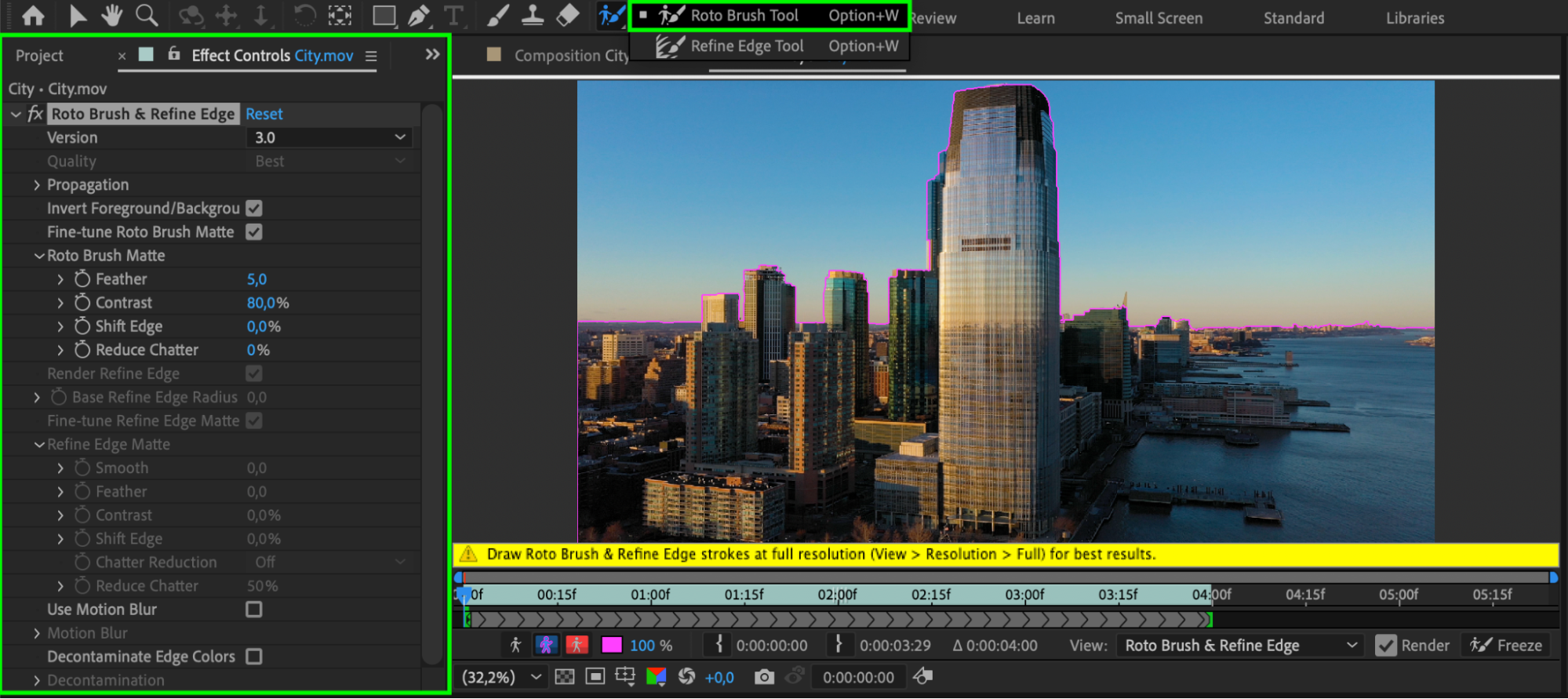Select the Pen tool
Viewport: 1568px width, 699px height.
click(419, 16)
